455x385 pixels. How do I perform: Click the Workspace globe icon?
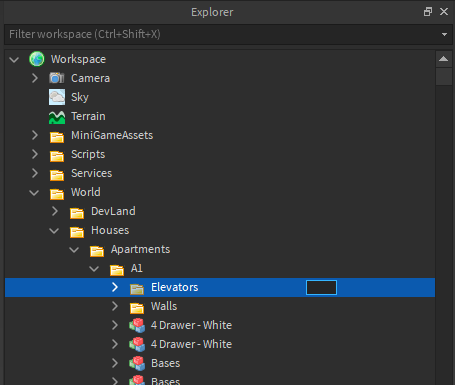click(x=37, y=59)
